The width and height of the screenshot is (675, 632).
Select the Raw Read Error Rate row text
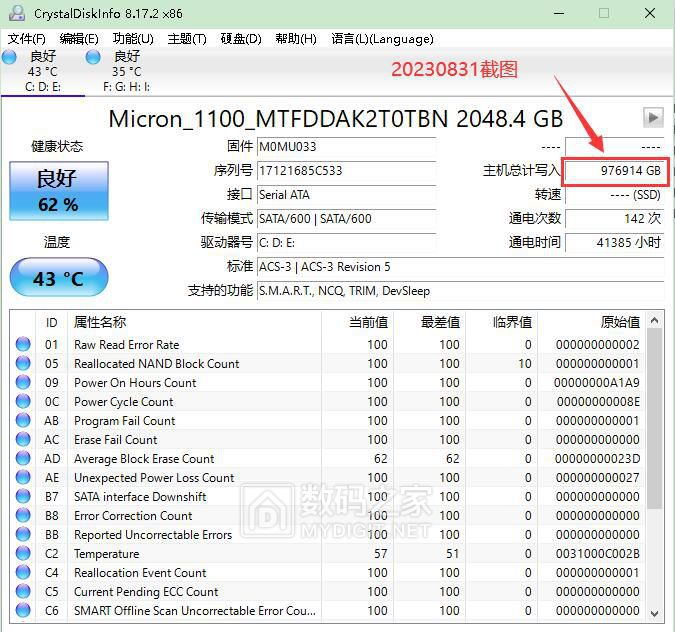[126, 344]
